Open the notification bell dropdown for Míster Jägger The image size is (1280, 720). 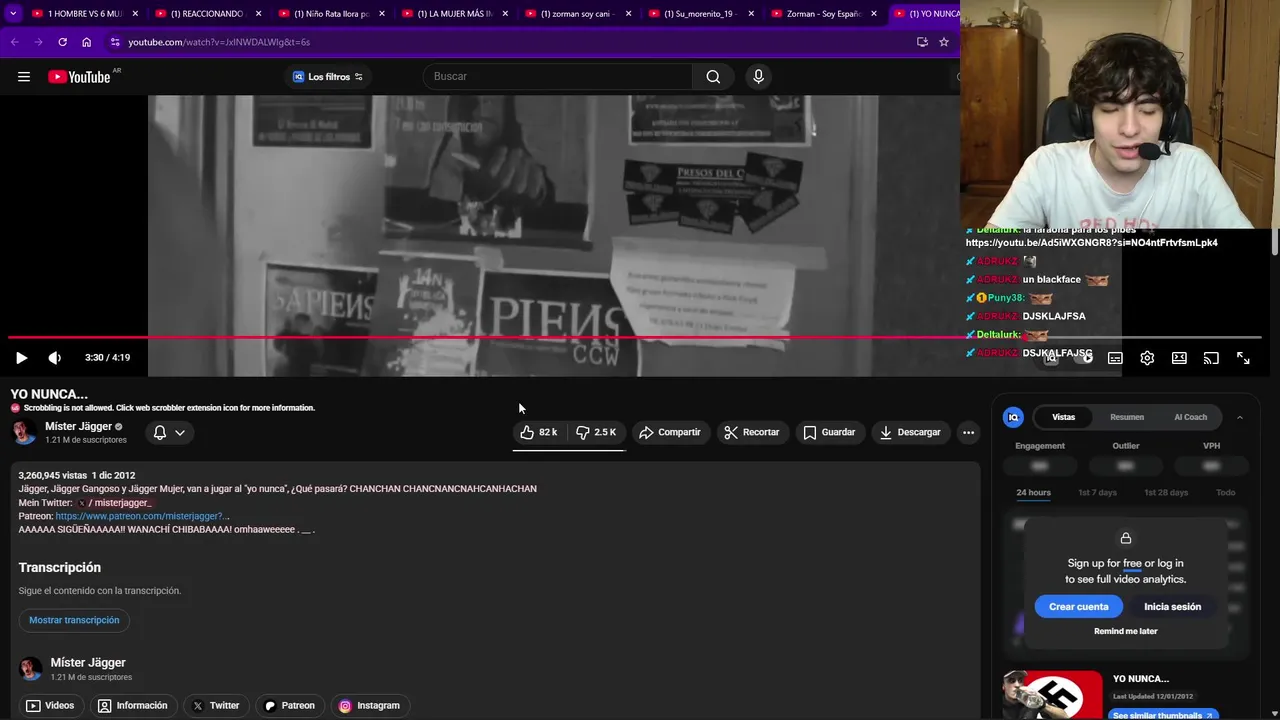pyautogui.click(x=169, y=433)
